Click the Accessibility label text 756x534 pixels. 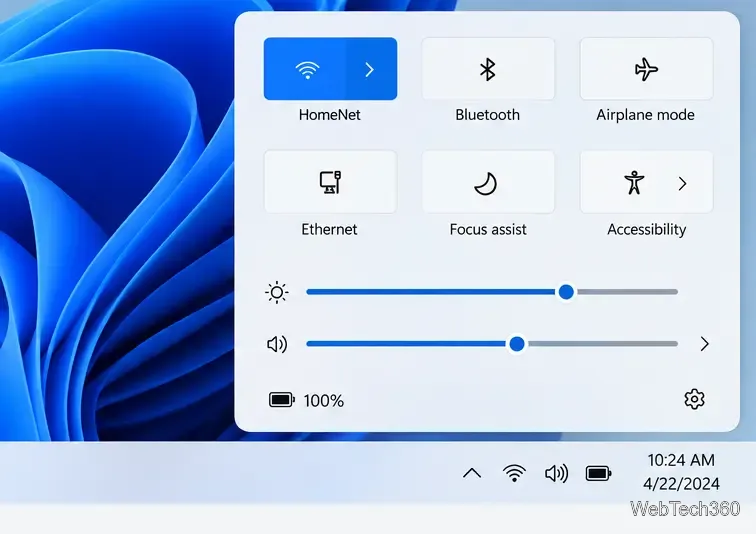(x=647, y=229)
